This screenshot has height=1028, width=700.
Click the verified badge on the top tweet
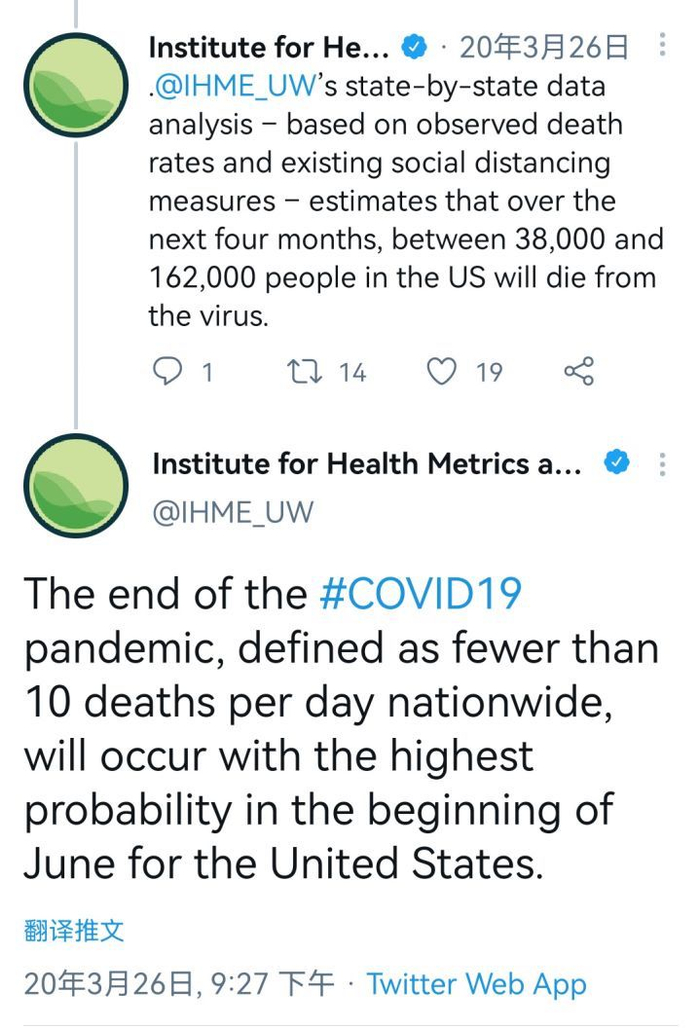click(x=415, y=46)
